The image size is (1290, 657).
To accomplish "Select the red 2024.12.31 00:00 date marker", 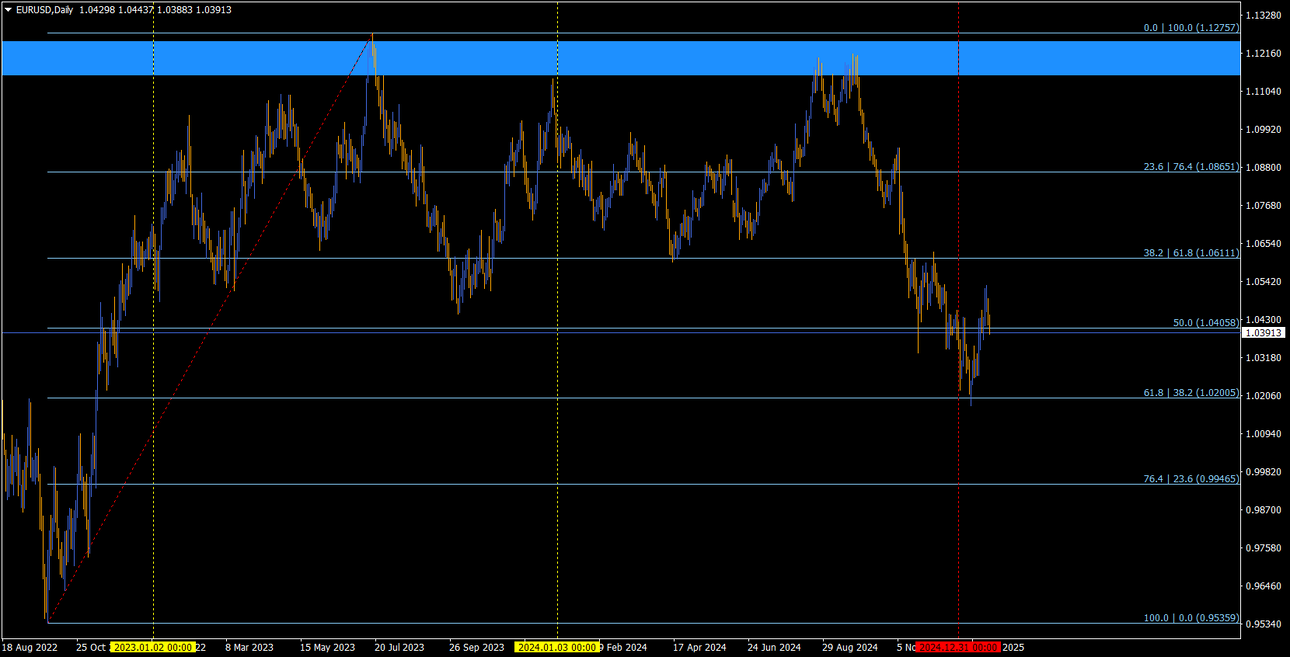I will tap(959, 647).
